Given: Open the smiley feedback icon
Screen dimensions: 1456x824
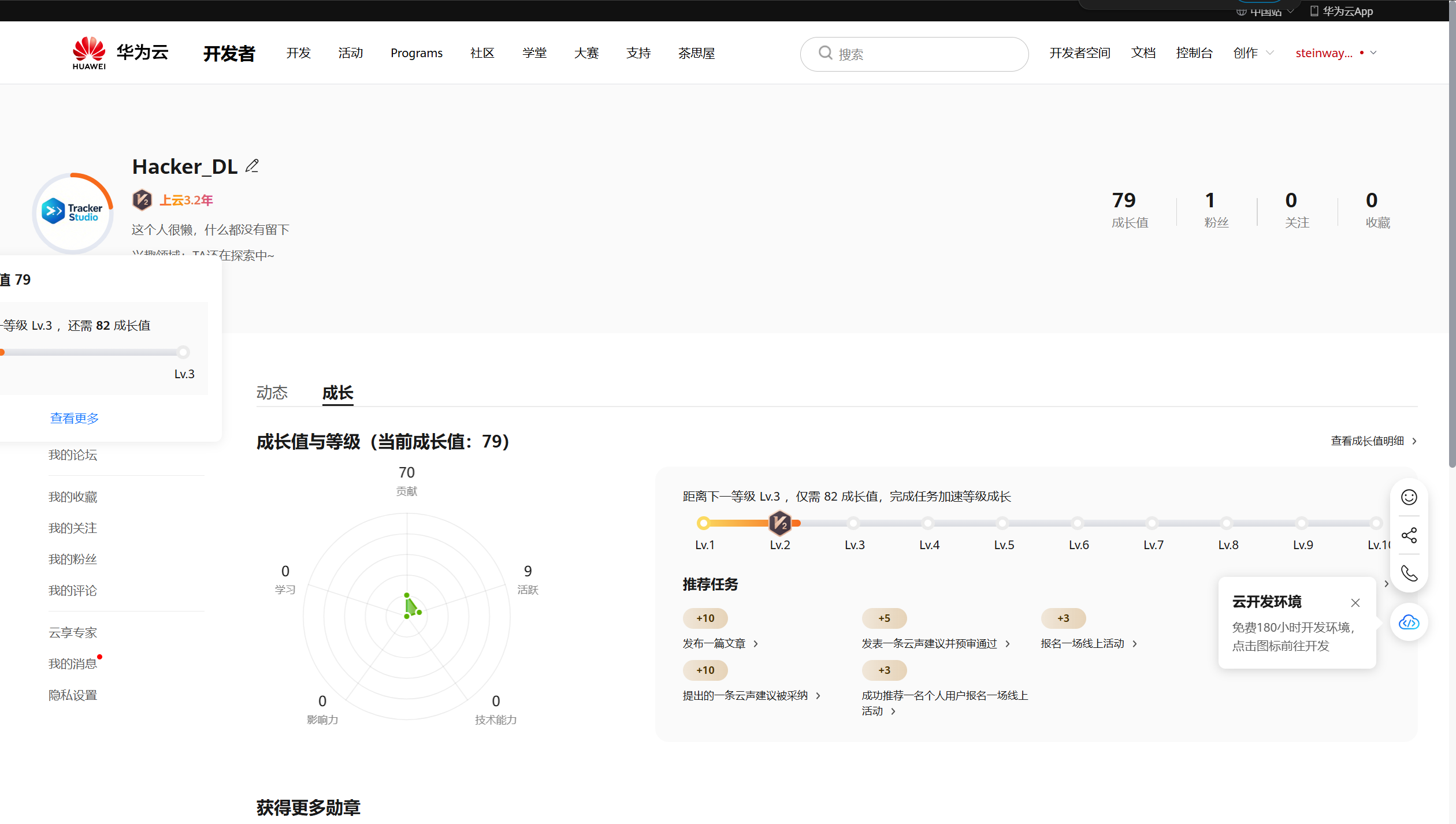Looking at the screenshot, I should coord(1409,497).
